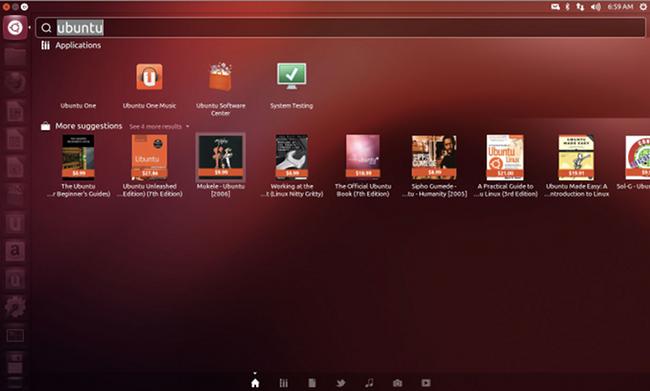Switch to the Home lens

click(255, 383)
